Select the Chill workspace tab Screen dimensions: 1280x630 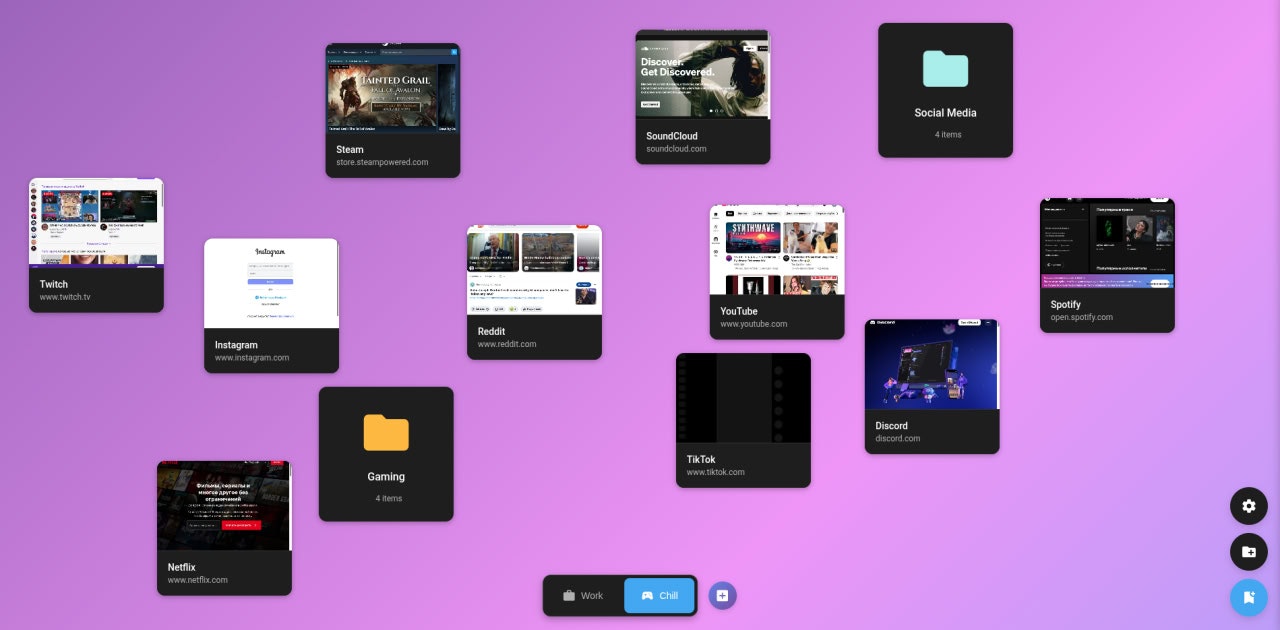point(658,595)
